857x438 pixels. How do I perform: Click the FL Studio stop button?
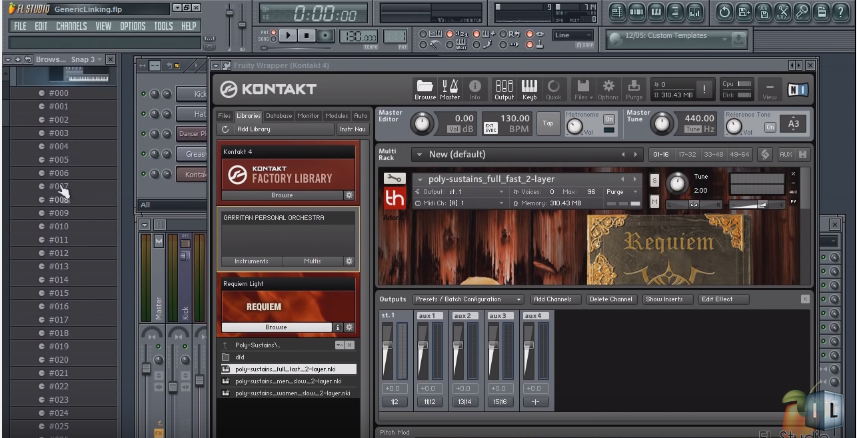pyautogui.click(x=307, y=36)
